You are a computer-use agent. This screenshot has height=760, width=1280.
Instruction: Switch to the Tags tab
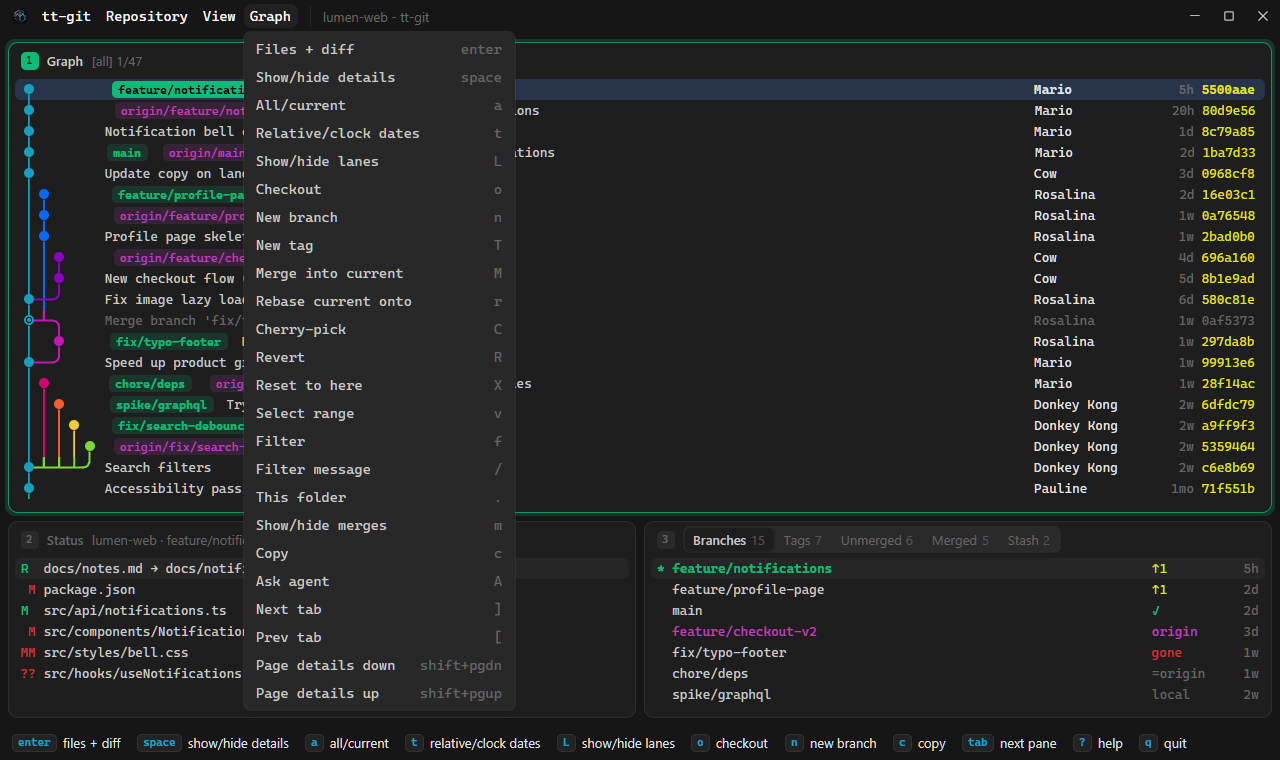point(802,540)
